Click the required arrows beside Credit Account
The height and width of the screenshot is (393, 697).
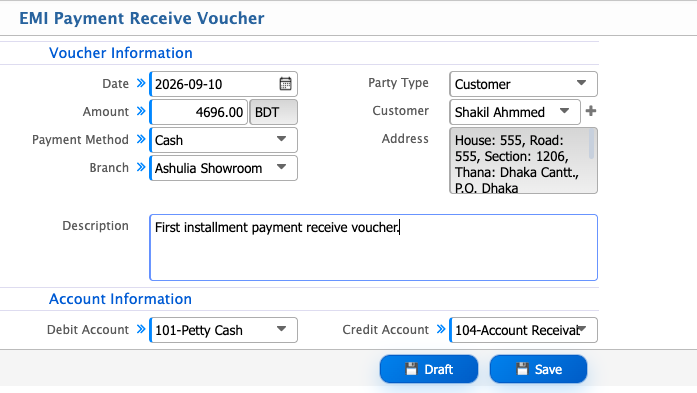441,329
